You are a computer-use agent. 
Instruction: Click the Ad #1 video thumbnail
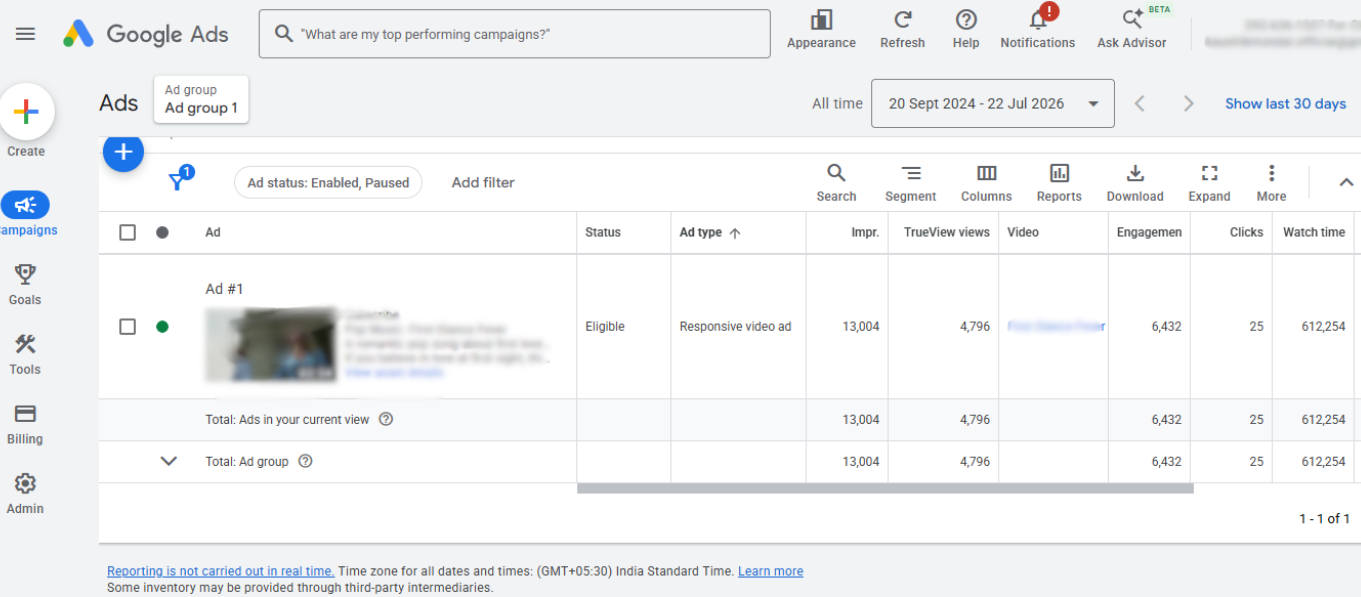[271, 344]
